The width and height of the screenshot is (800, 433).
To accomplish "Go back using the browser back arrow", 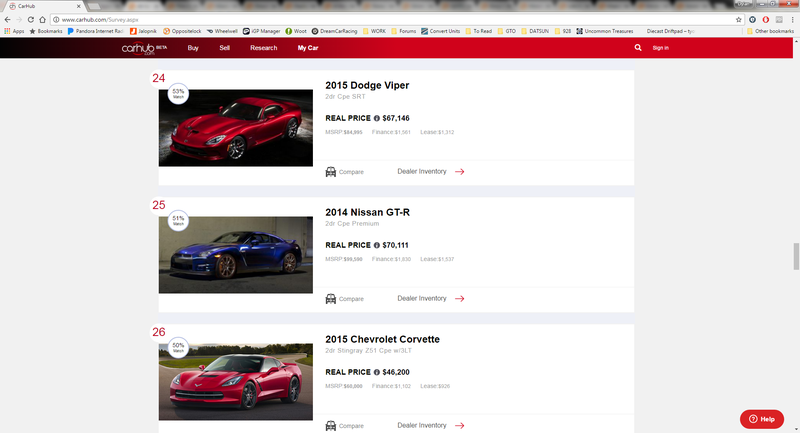I will click(x=7, y=19).
